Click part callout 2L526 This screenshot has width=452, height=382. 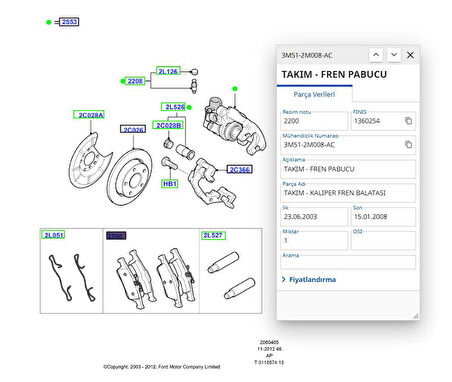[173, 107]
